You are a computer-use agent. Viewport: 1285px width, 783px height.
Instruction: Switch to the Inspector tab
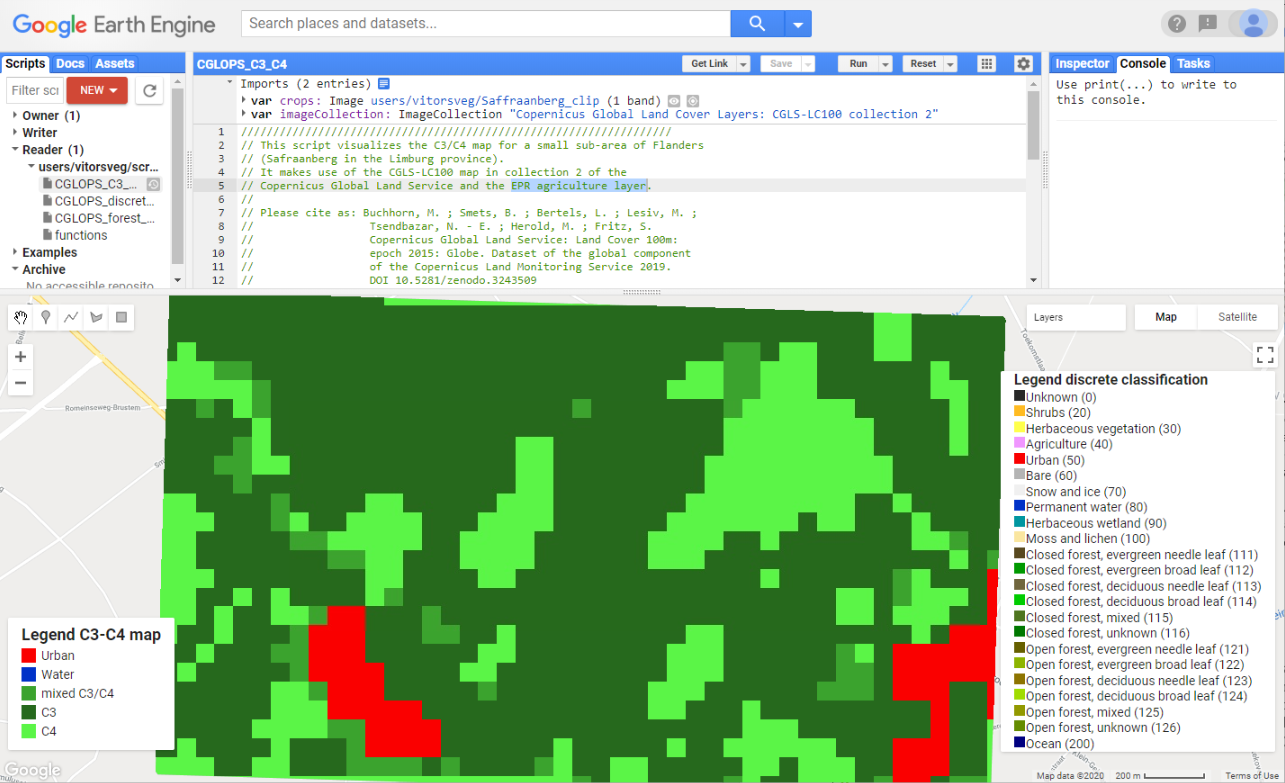(x=1082, y=63)
